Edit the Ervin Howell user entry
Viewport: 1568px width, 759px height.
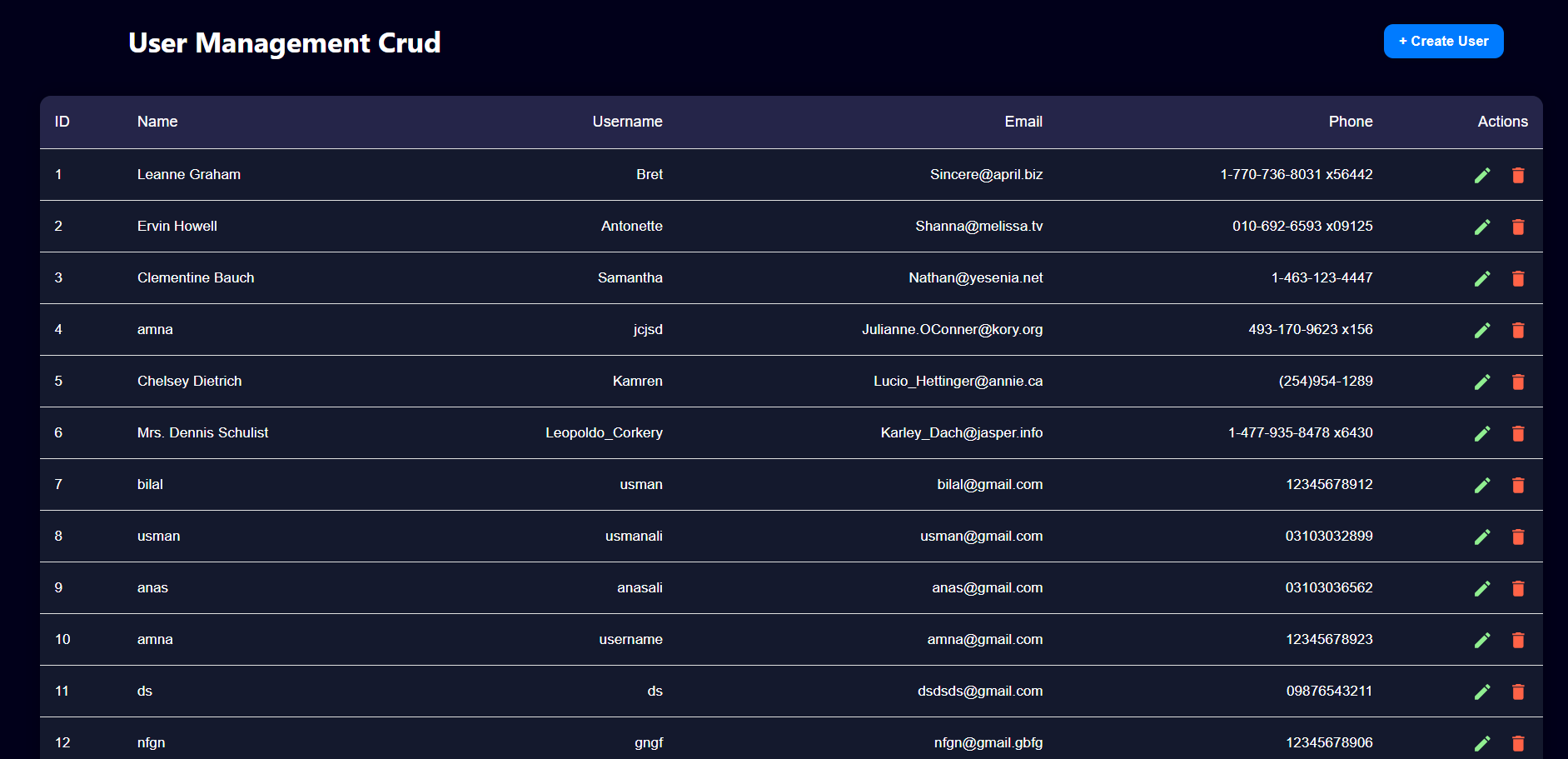[x=1482, y=227]
